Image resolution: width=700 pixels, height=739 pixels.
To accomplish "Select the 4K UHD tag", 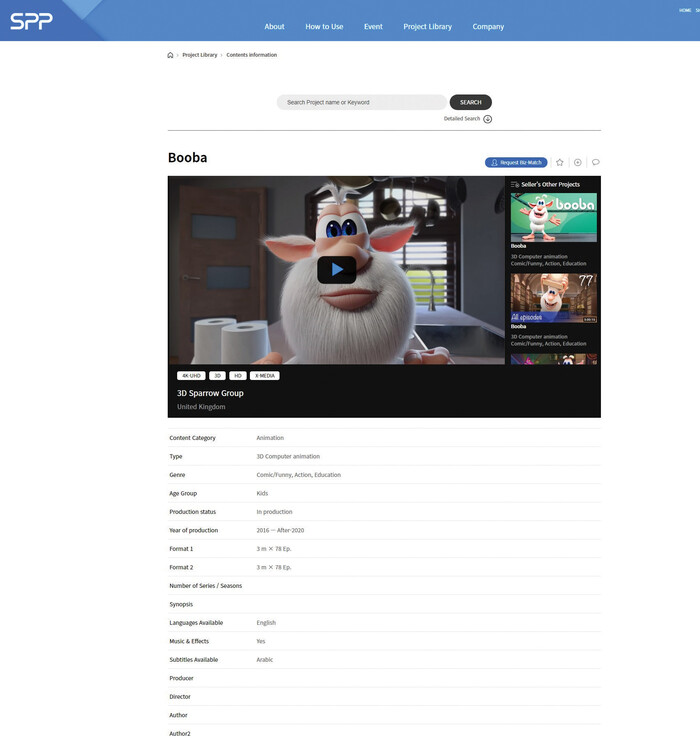I will point(191,376).
